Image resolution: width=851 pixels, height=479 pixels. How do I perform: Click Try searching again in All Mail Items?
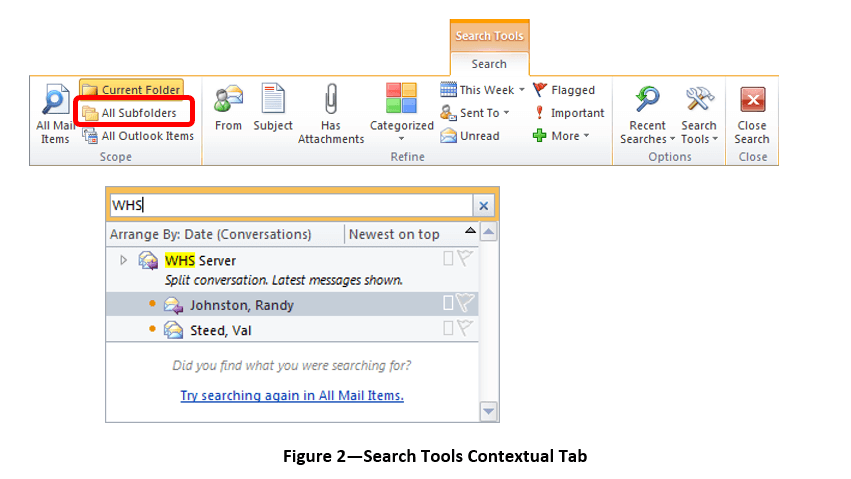(x=292, y=395)
